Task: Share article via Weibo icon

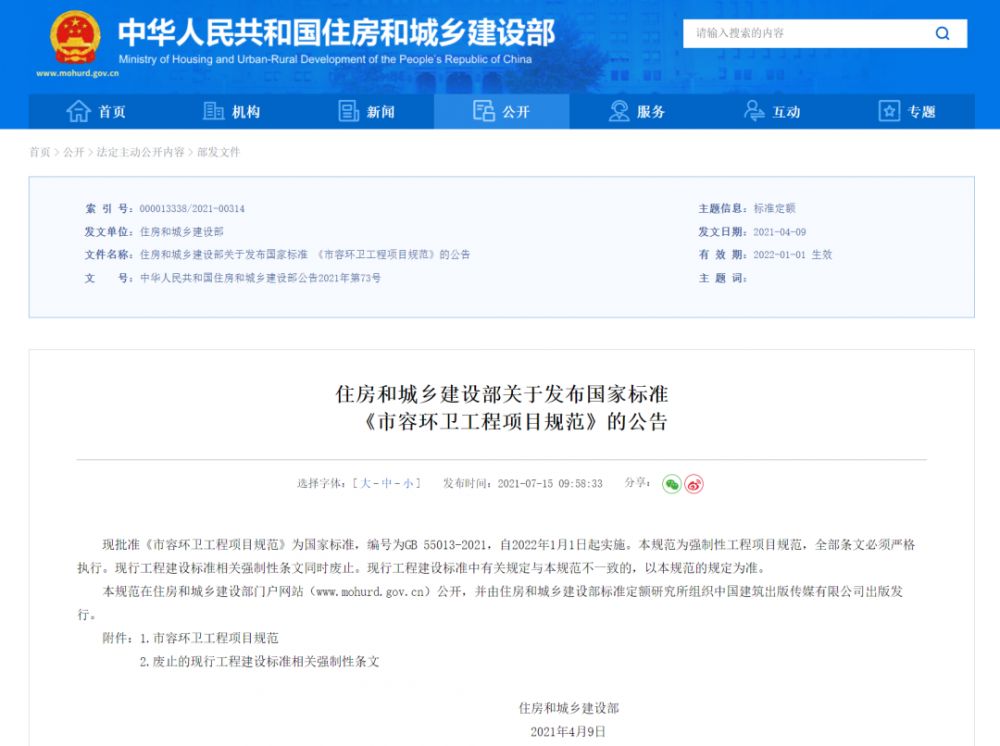Action: tap(694, 484)
